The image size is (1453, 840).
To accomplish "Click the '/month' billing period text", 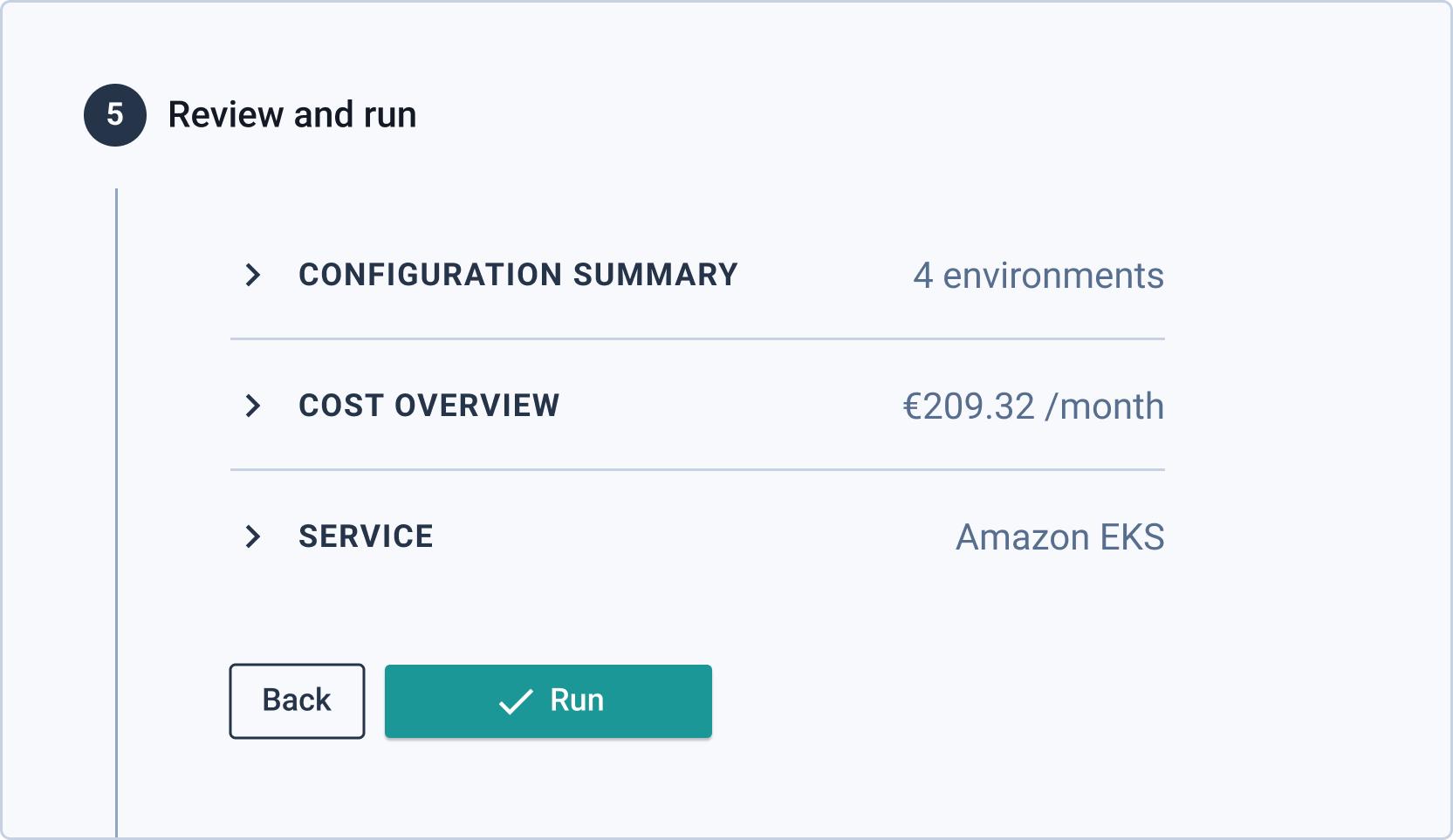I will click(1105, 406).
